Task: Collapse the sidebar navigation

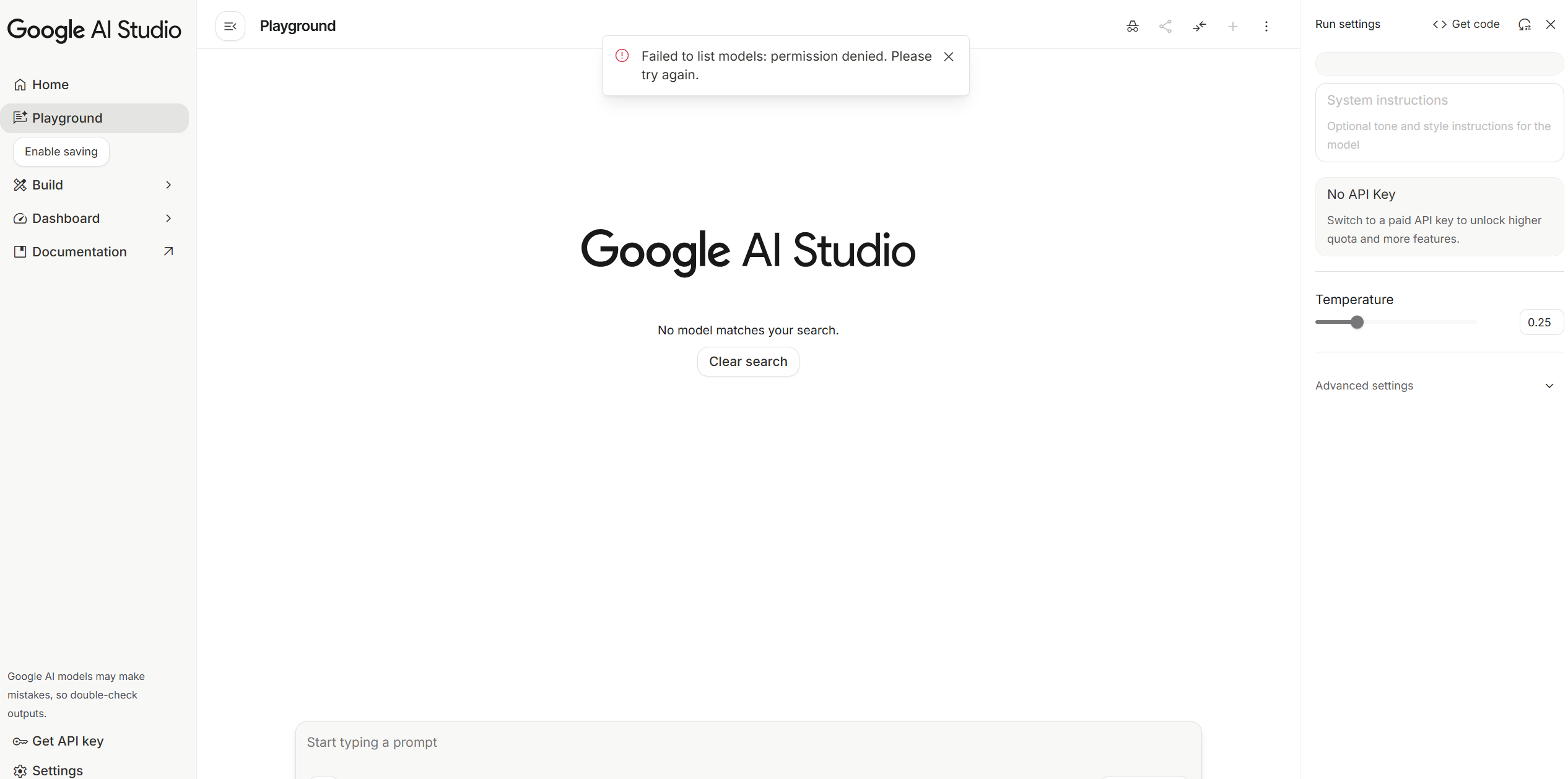Action: point(230,26)
